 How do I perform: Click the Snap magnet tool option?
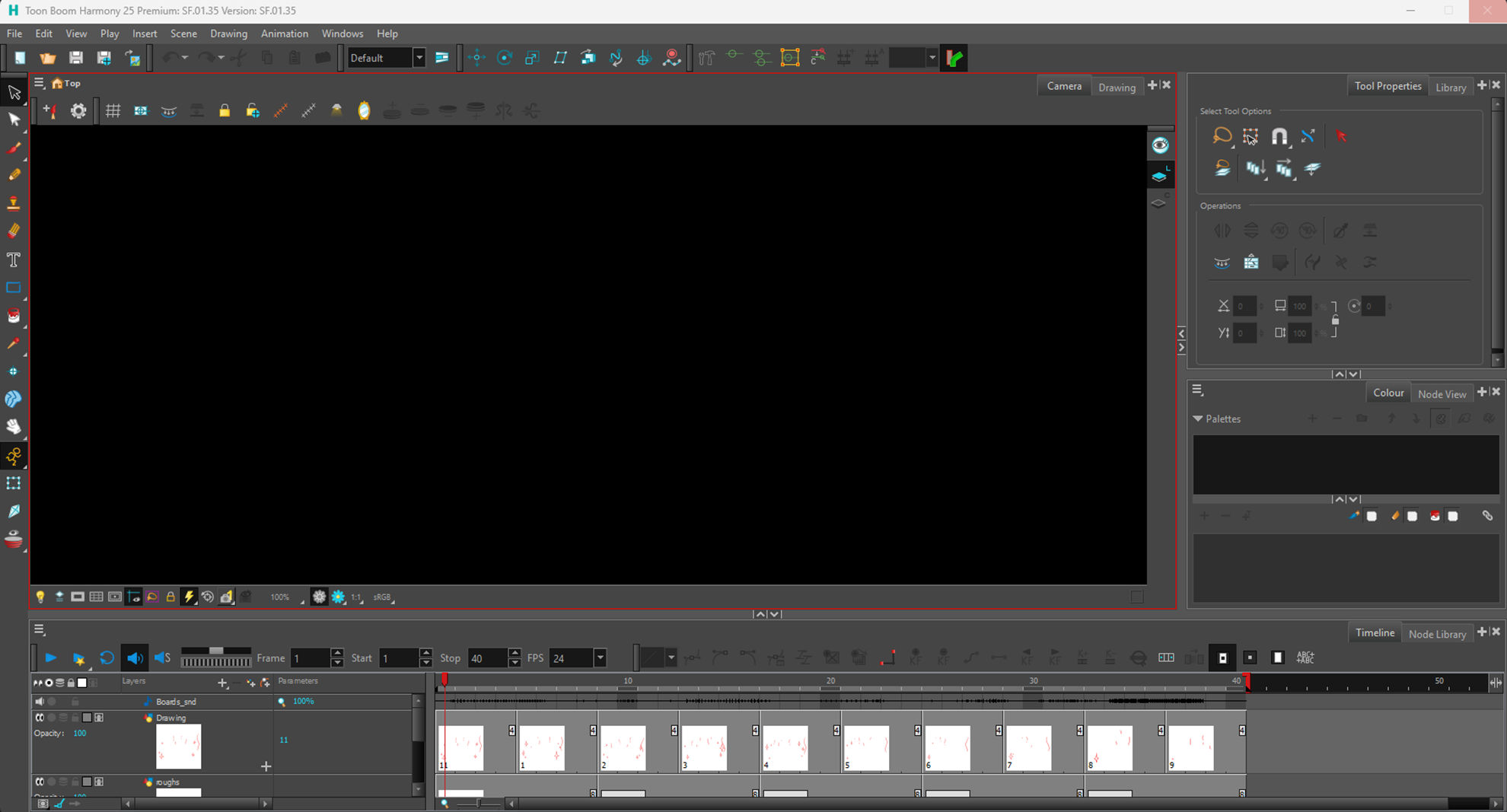(x=1279, y=136)
